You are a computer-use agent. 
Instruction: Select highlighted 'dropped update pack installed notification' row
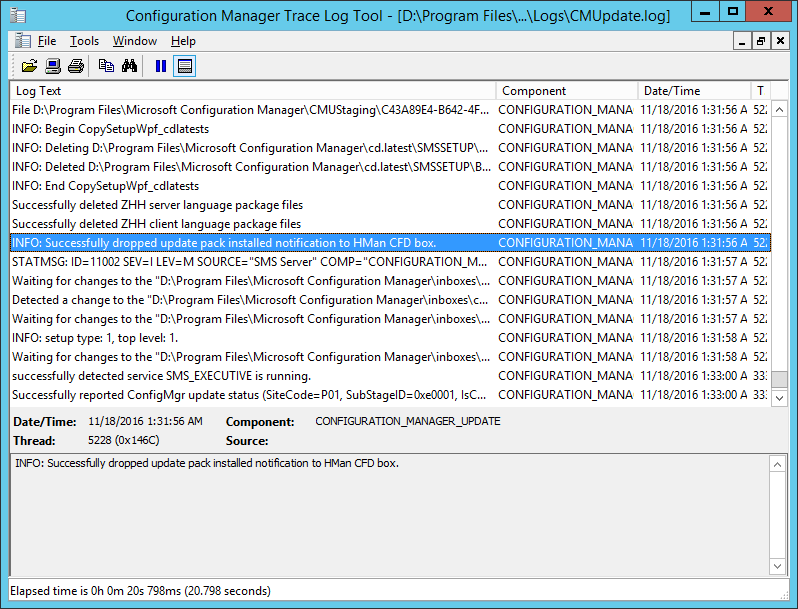click(390, 243)
